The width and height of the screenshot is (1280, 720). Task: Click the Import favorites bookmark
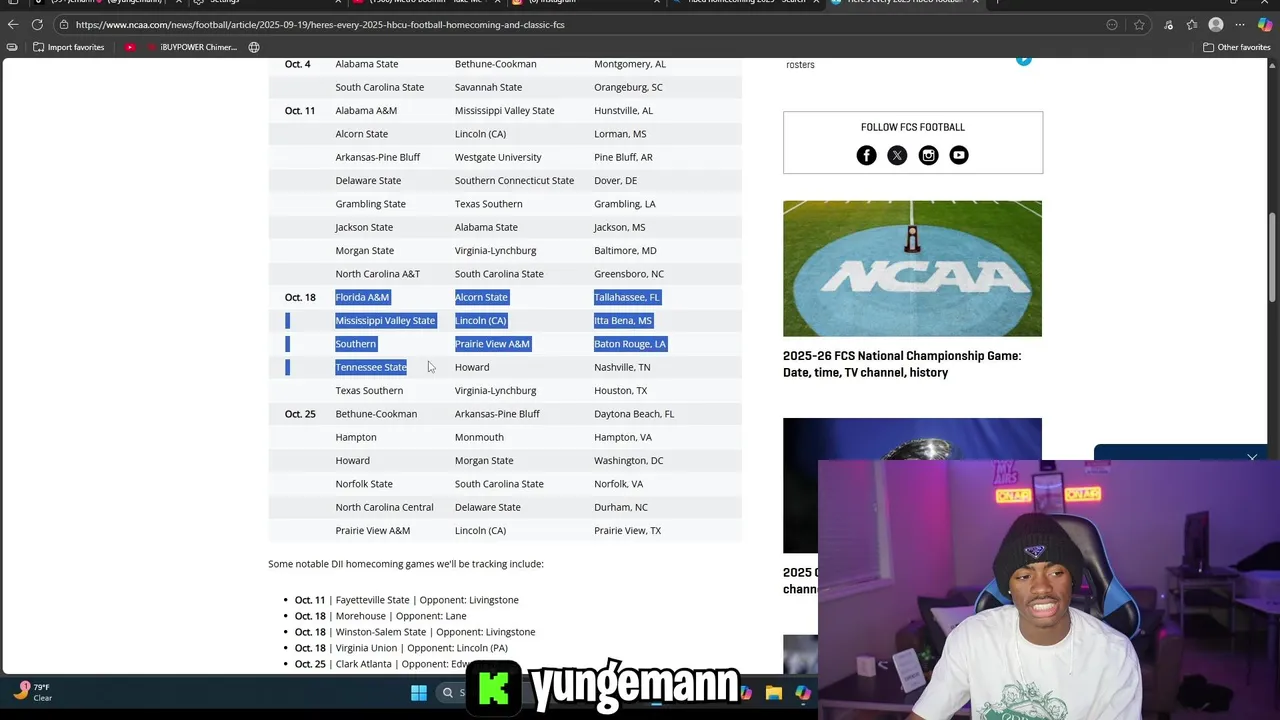coord(68,47)
